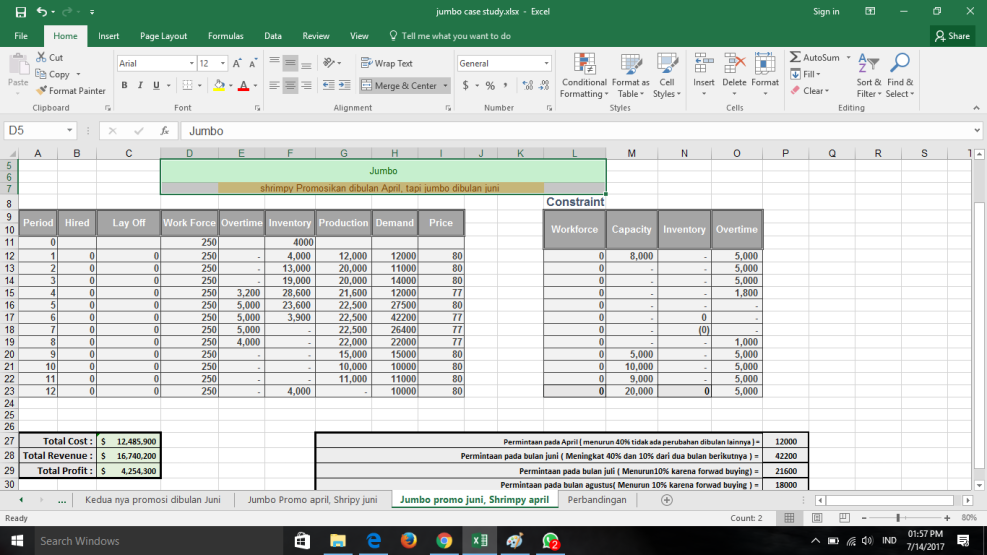This screenshot has width=987, height=555.
Task: Click the Merge & Center button
Action: [x=398, y=86]
